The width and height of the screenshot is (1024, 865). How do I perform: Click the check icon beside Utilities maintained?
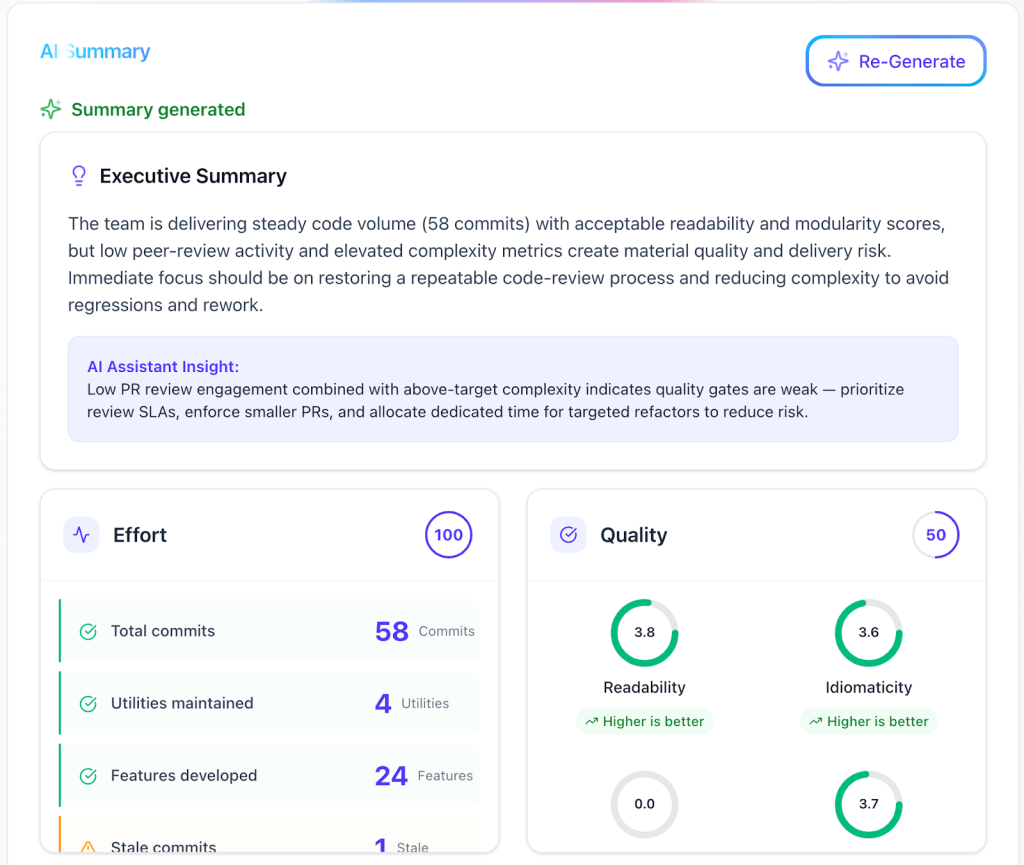[88, 704]
